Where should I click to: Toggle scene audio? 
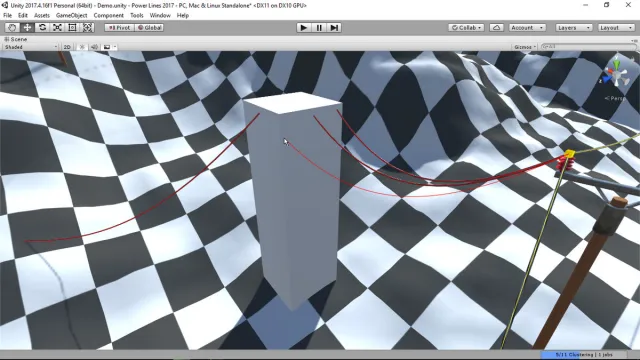pos(94,47)
